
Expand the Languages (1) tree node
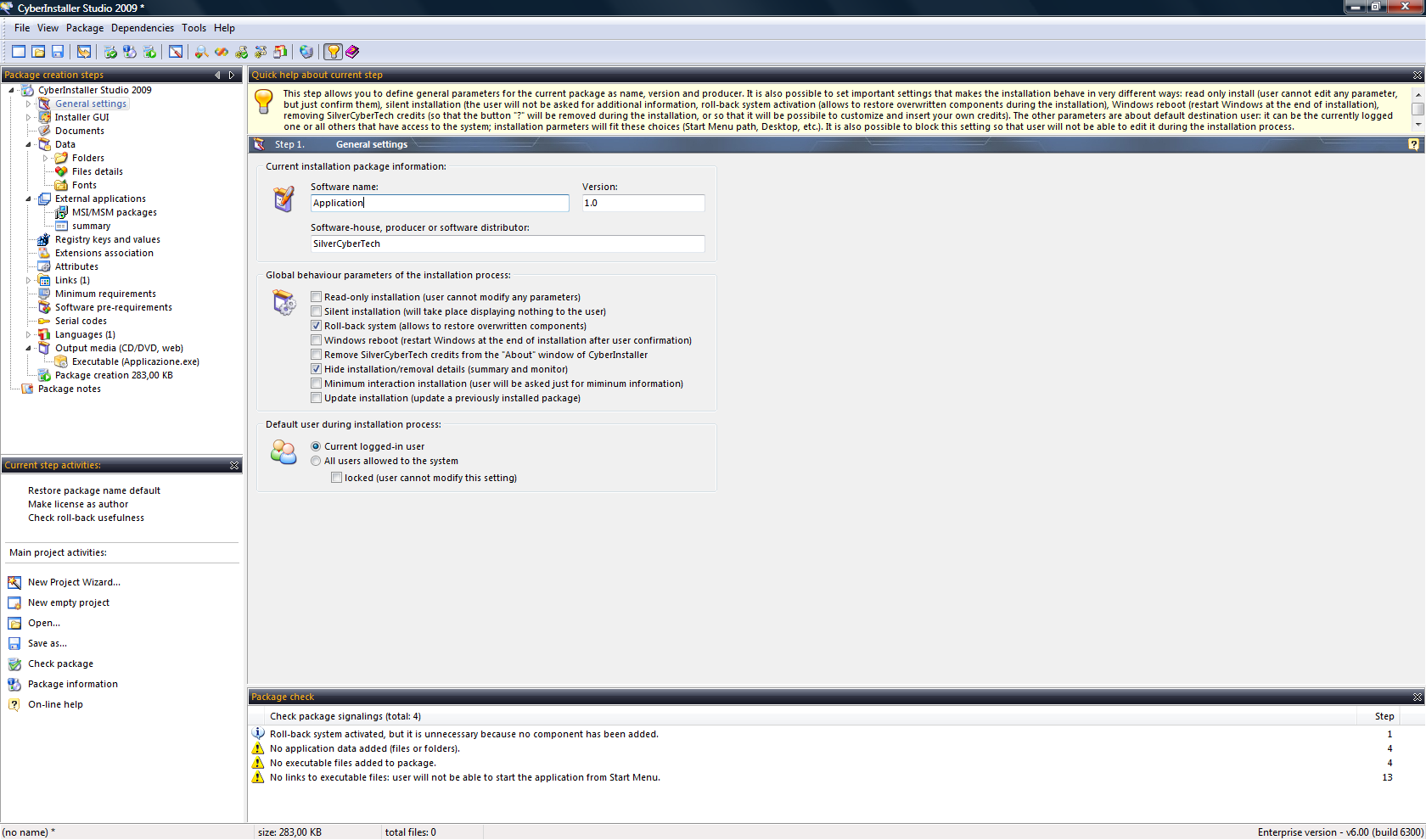tap(28, 334)
